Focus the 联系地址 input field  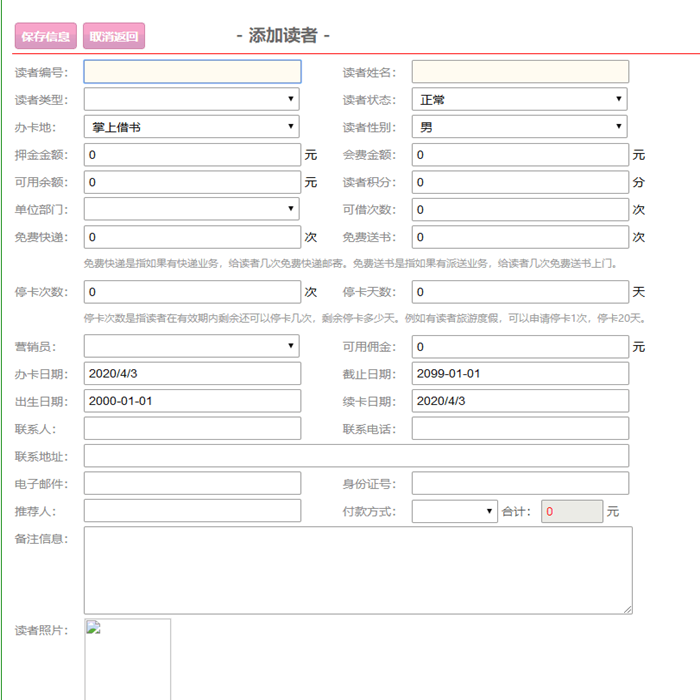click(x=356, y=456)
